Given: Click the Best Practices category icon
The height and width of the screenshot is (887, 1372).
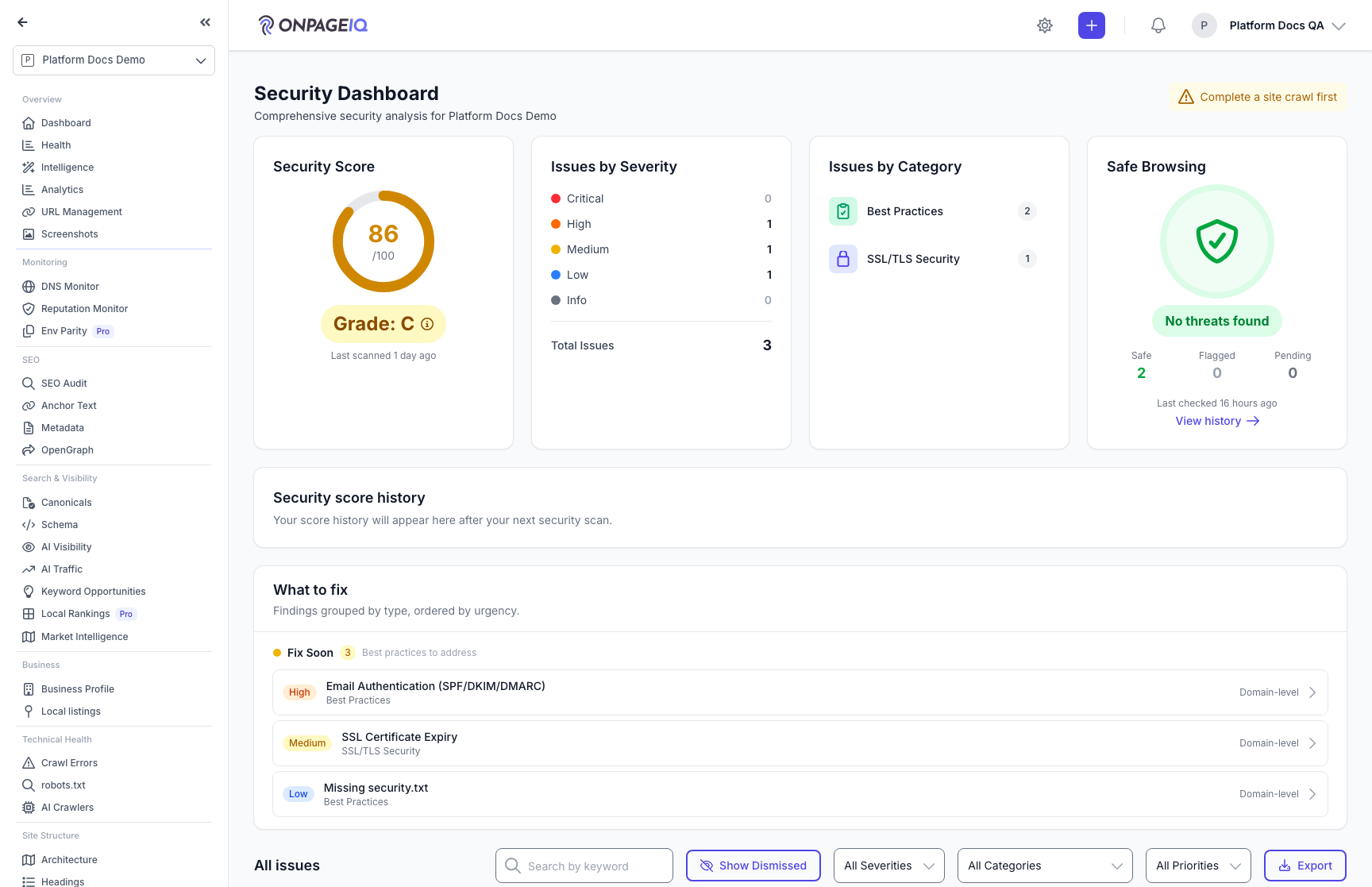Looking at the screenshot, I should (x=843, y=211).
